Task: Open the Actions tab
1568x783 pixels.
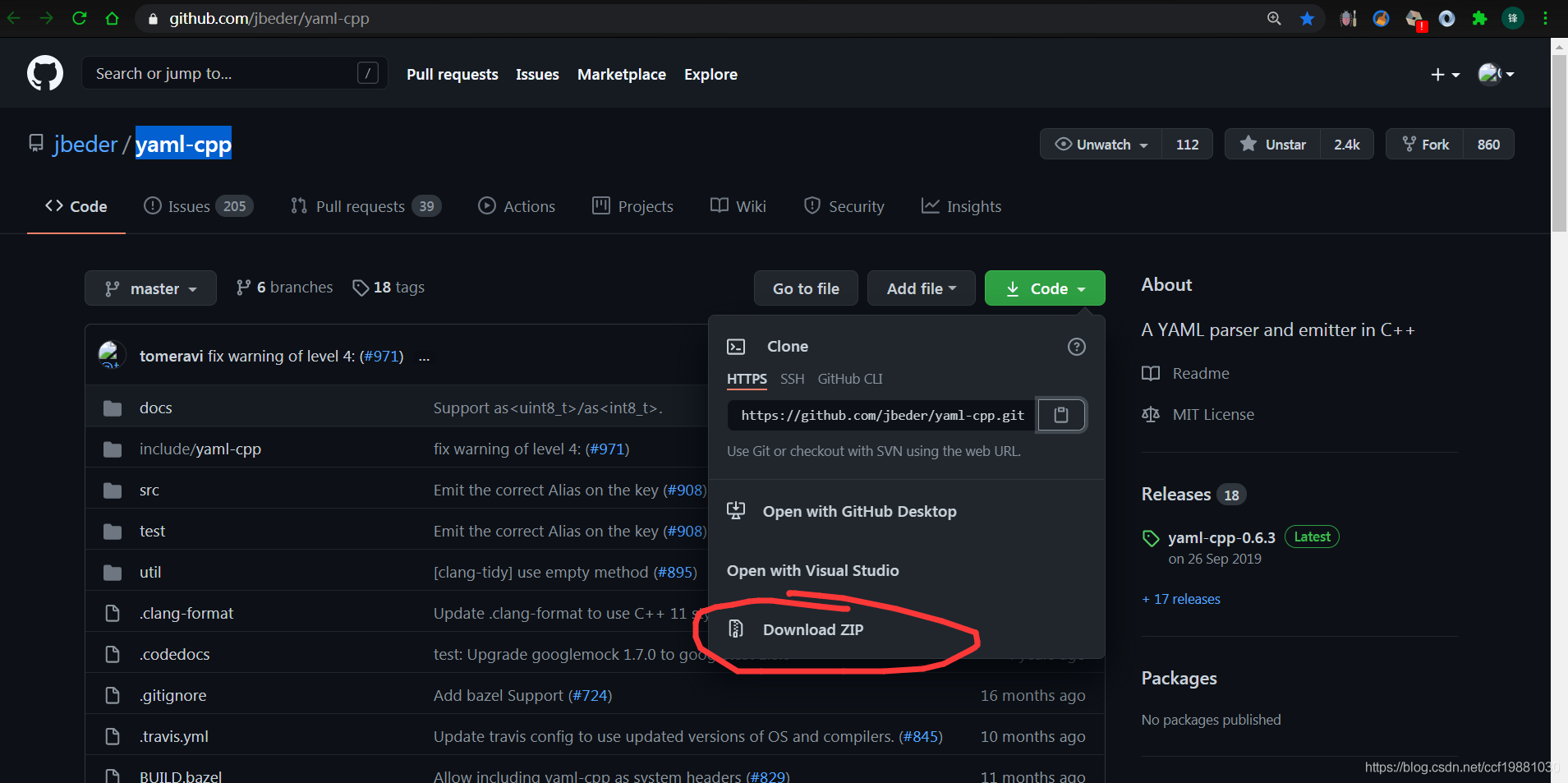Action: click(x=517, y=206)
